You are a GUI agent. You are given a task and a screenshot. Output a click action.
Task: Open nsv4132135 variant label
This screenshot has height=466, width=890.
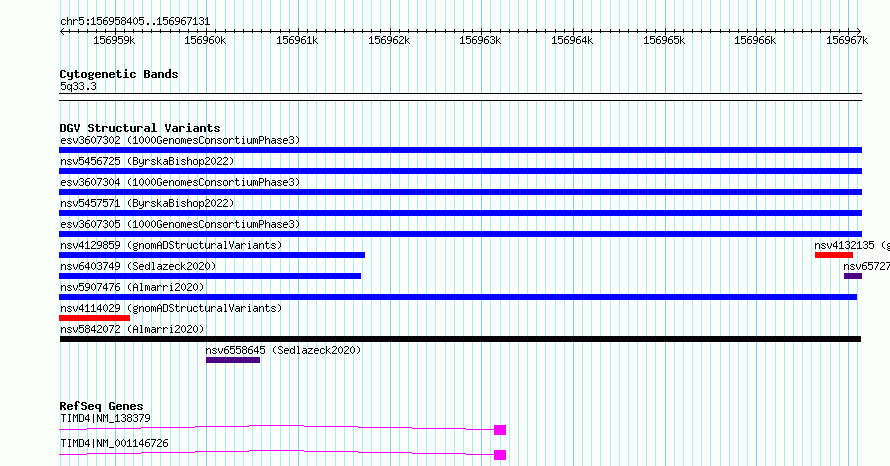click(x=852, y=245)
